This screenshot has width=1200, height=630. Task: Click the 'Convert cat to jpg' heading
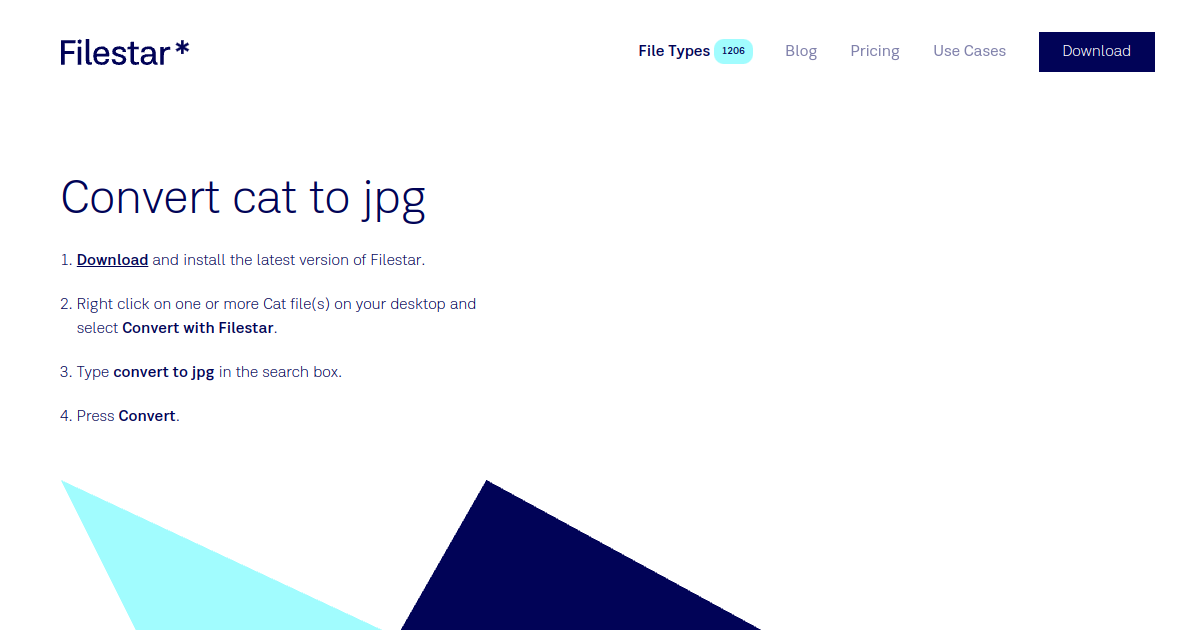(x=243, y=198)
